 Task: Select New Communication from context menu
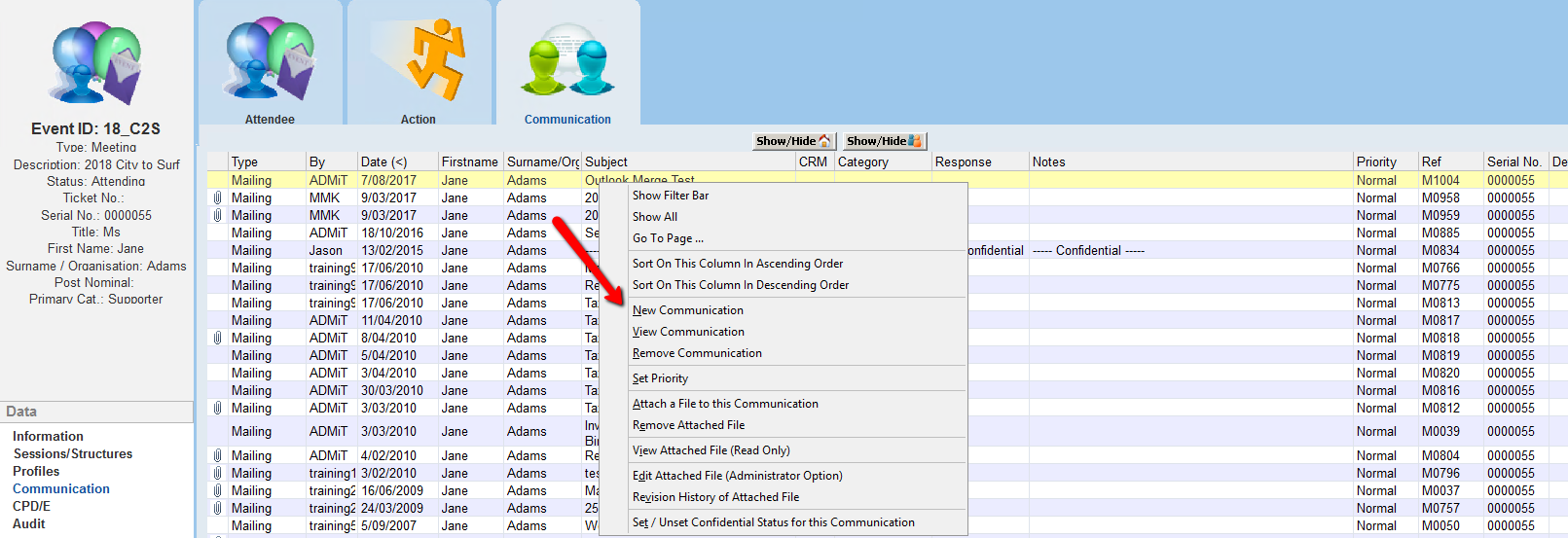pos(687,310)
